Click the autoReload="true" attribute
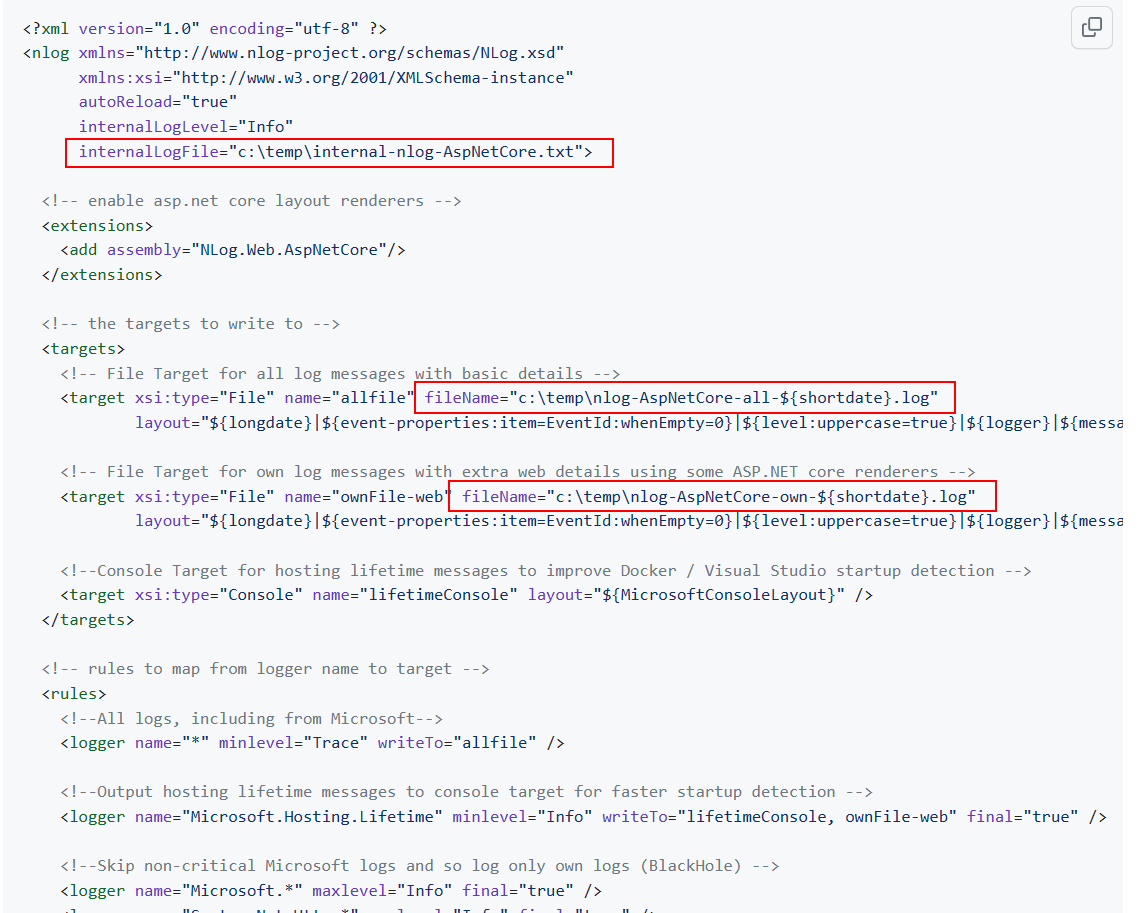Screen dimensions: 1139x913 click(158, 102)
